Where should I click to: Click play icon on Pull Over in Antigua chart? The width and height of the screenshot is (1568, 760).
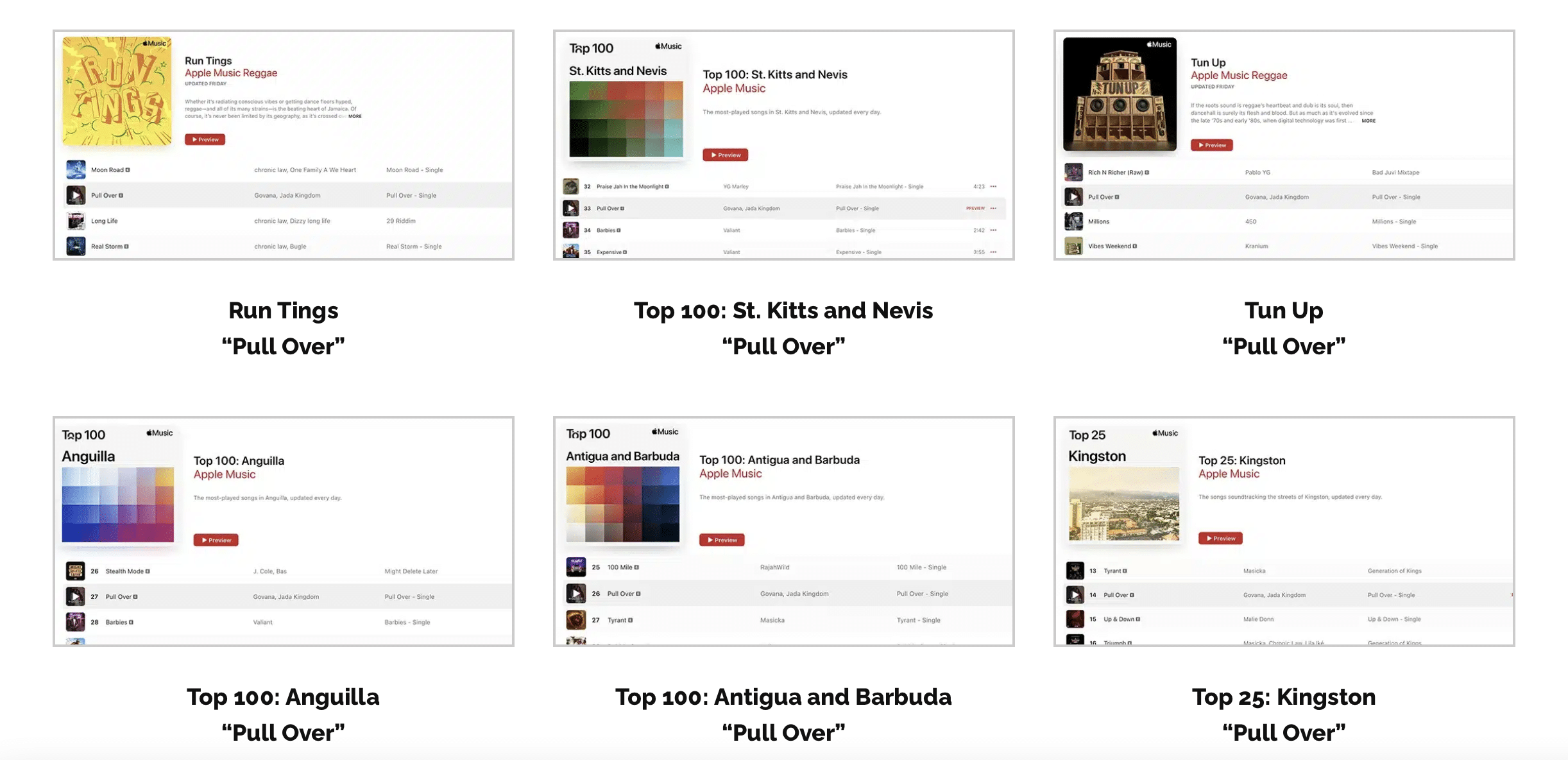577,593
